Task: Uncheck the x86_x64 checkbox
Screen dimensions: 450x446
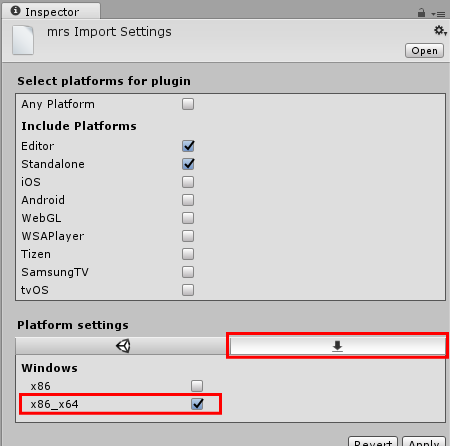Action: (197, 404)
